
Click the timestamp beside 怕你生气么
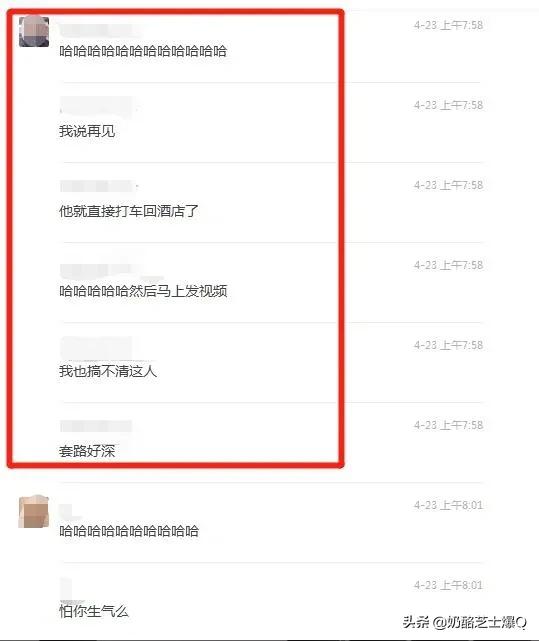[x=448, y=585]
